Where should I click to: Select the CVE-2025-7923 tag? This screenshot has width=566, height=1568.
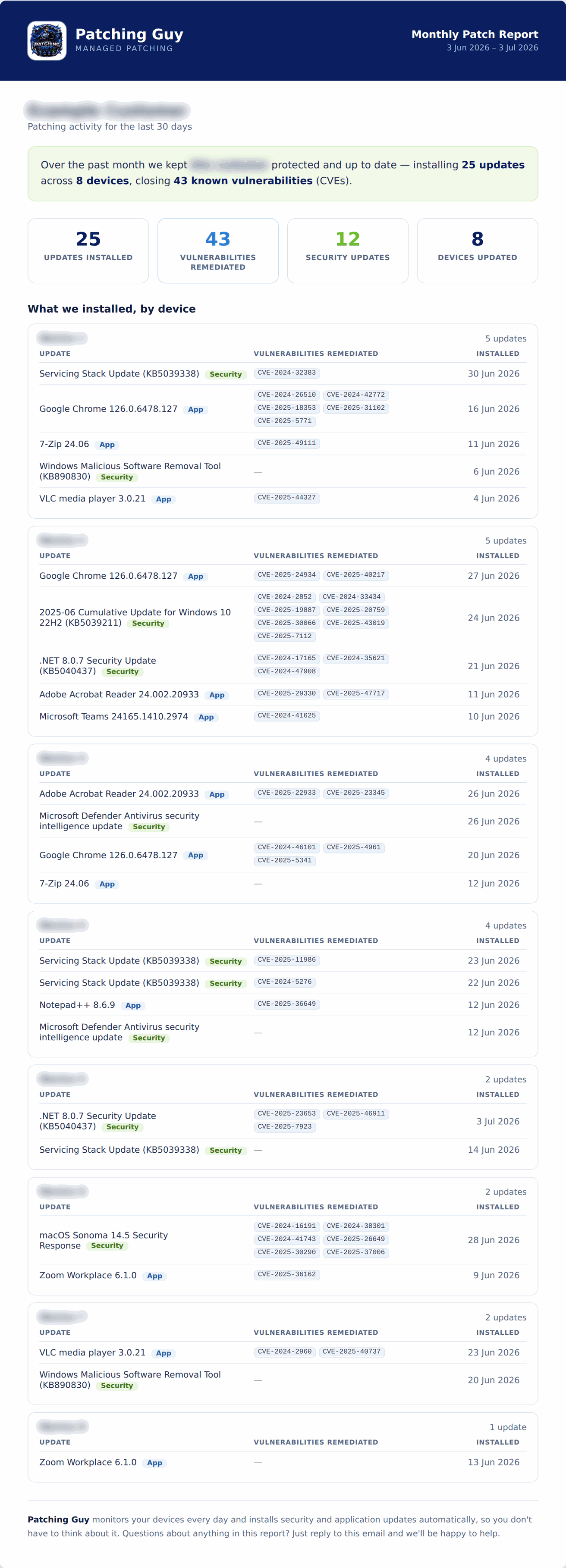point(284,1127)
